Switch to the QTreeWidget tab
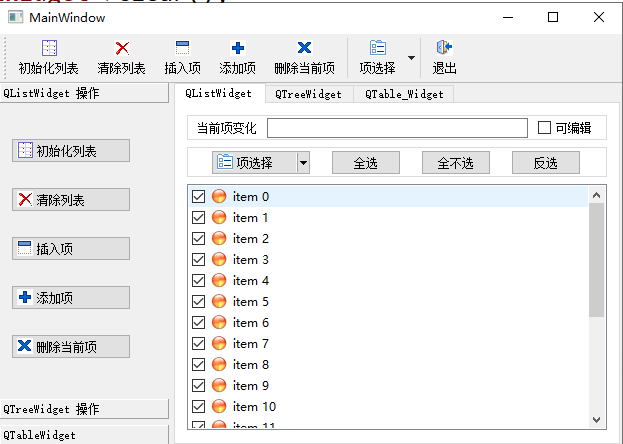The width and height of the screenshot is (623, 444). pos(309,94)
